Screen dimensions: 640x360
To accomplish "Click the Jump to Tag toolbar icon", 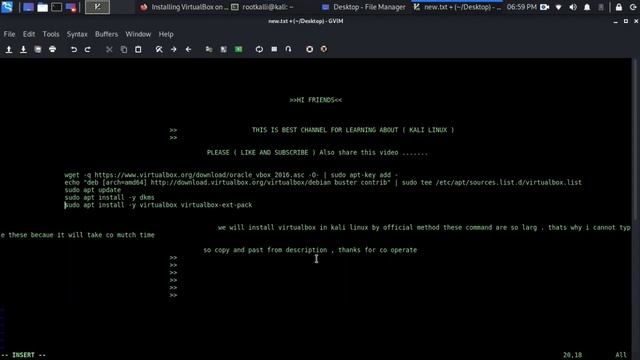I will tap(289, 49).
